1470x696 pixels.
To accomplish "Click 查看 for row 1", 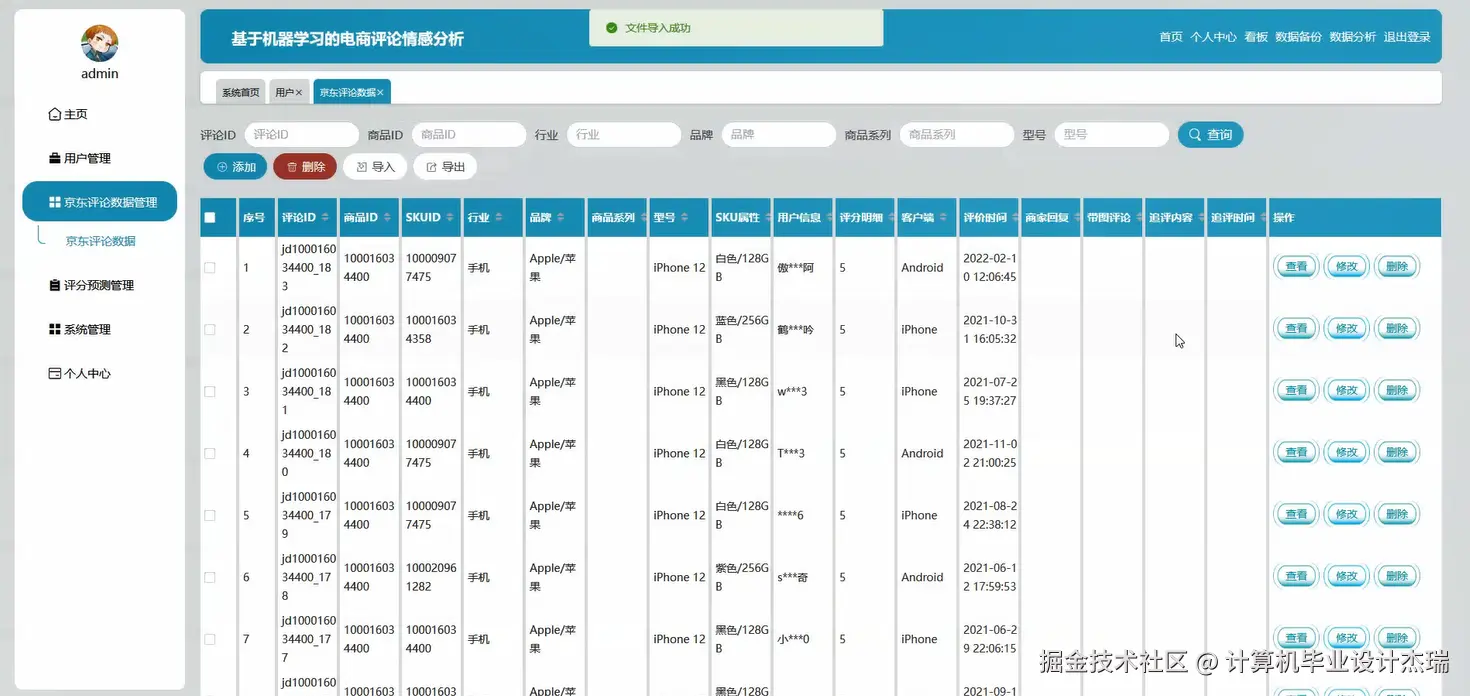I will (1296, 267).
